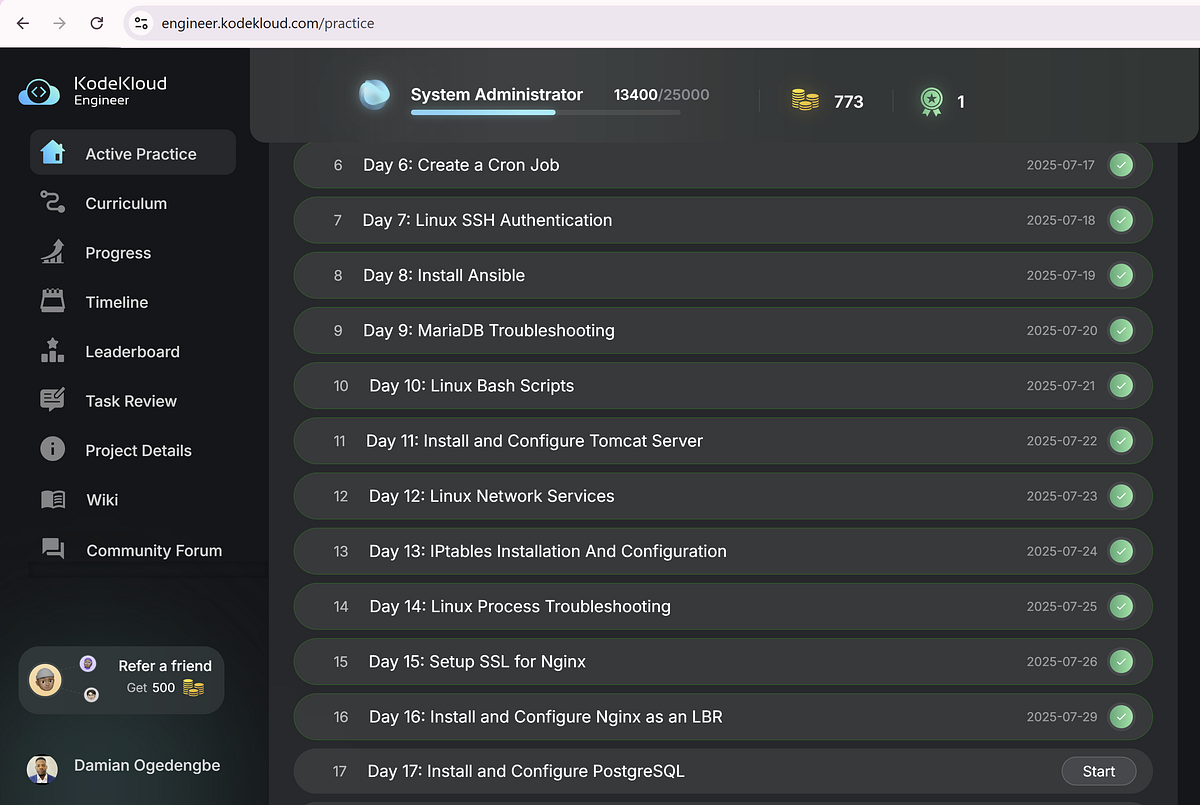Click the checkmark for Day 12 Linux Network Services
Screen dimensions: 1200x805
click(x=1121, y=495)
